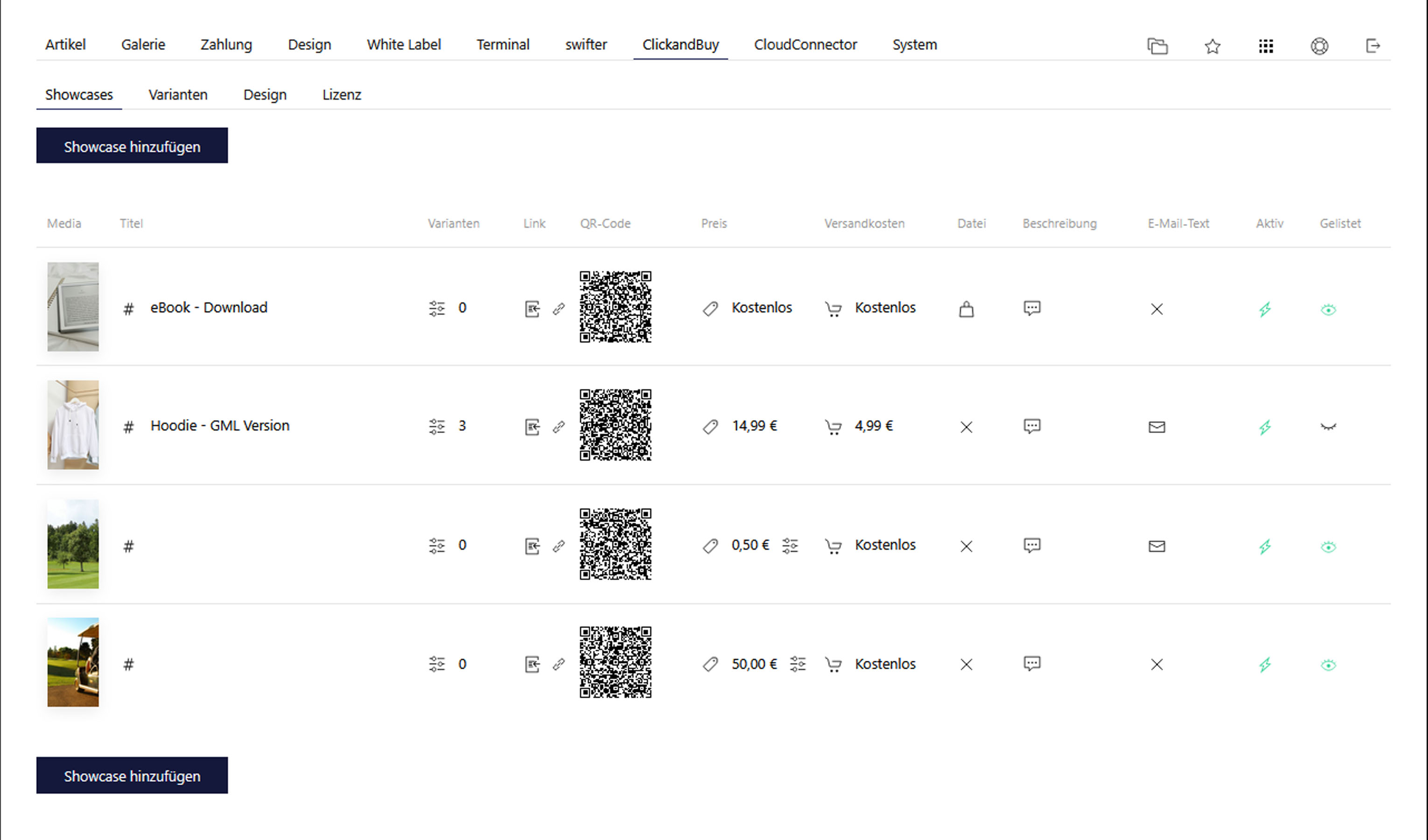Click the logout icon at top right
Screen dimensions: 1428x840
point(1372,46)
